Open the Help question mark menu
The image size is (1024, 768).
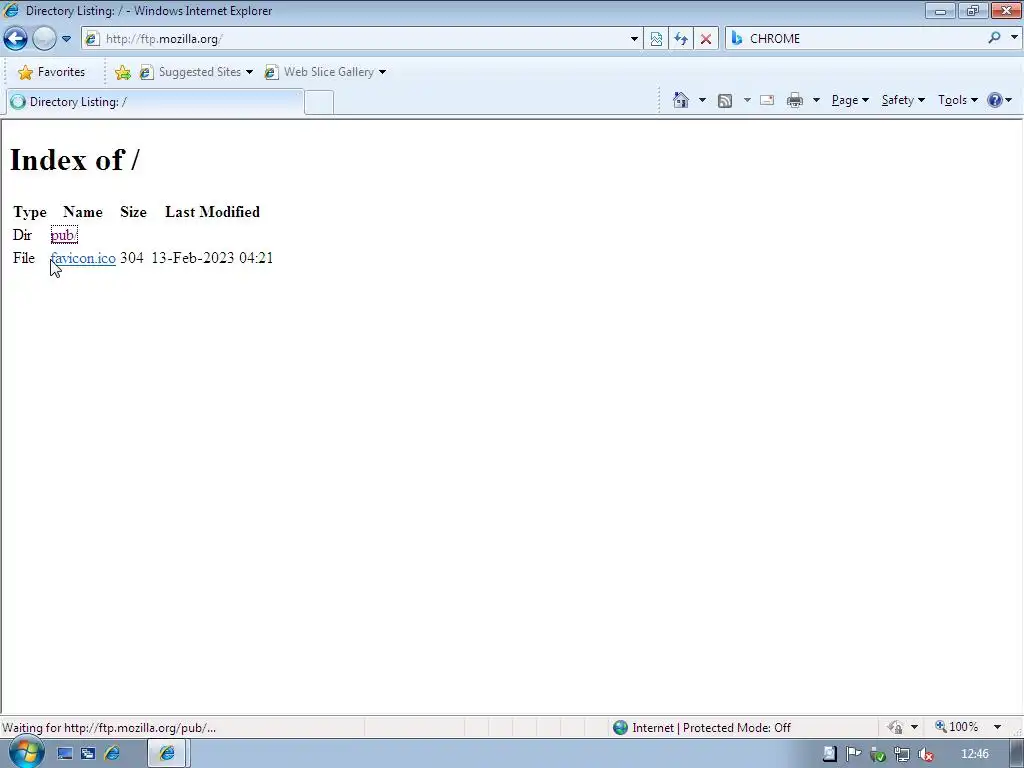pos(999,100)
